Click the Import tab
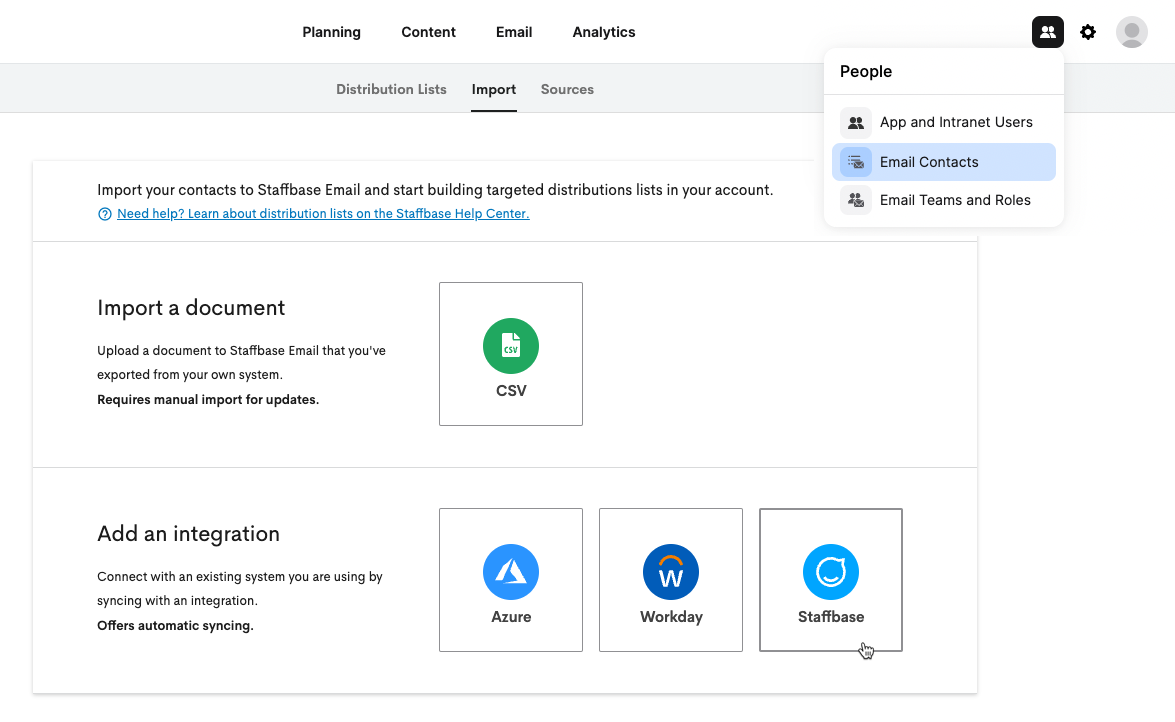The width and height of the screenshot is (1175, 722). click(494, 89)
